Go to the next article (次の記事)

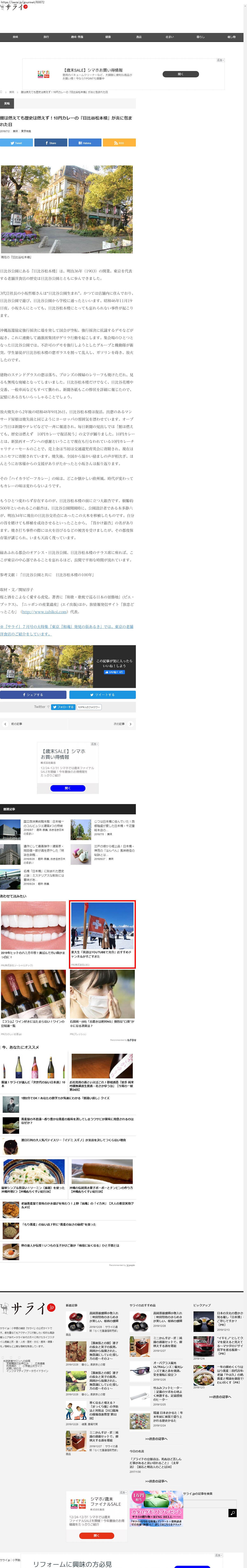[x=122, y=724]
